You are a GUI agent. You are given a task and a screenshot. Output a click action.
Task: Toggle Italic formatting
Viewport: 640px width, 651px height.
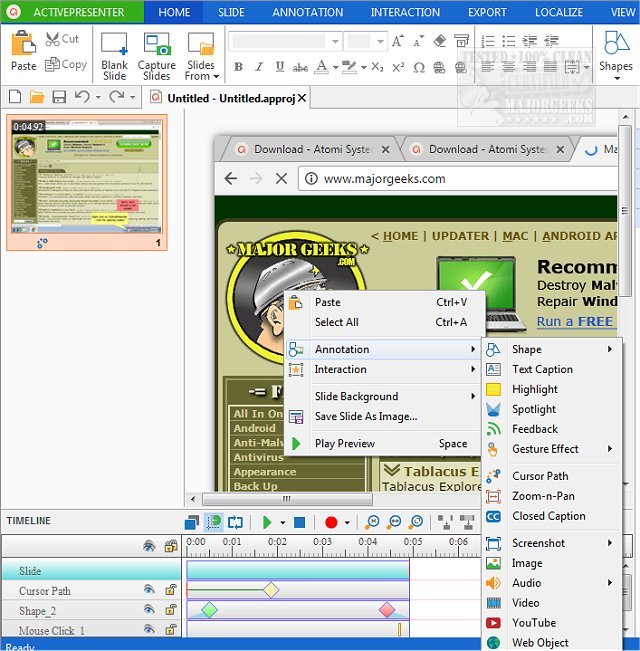click(259, 67)
